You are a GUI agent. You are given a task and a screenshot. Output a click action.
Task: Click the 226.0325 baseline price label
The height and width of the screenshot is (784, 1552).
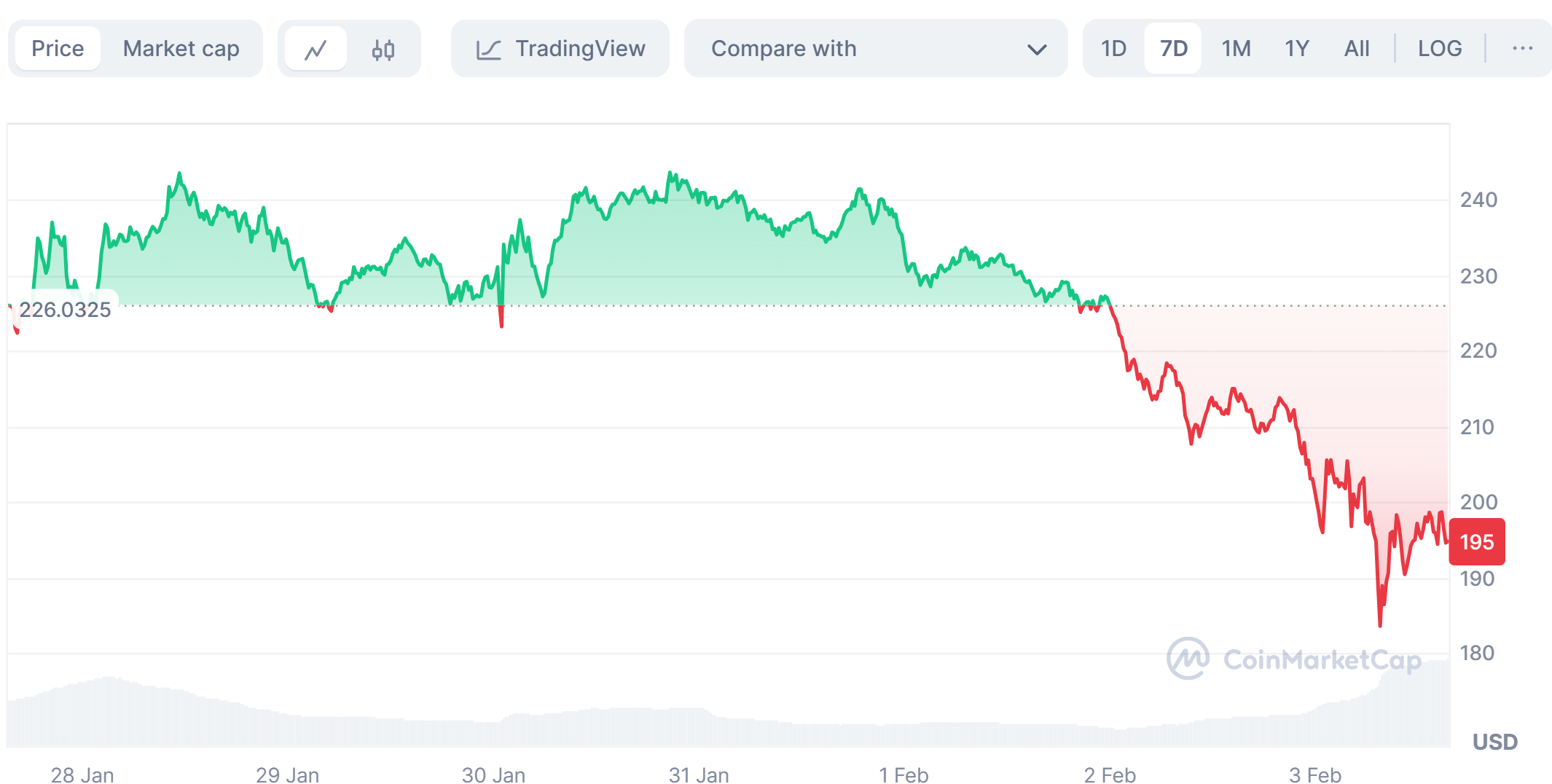[65, 310]
